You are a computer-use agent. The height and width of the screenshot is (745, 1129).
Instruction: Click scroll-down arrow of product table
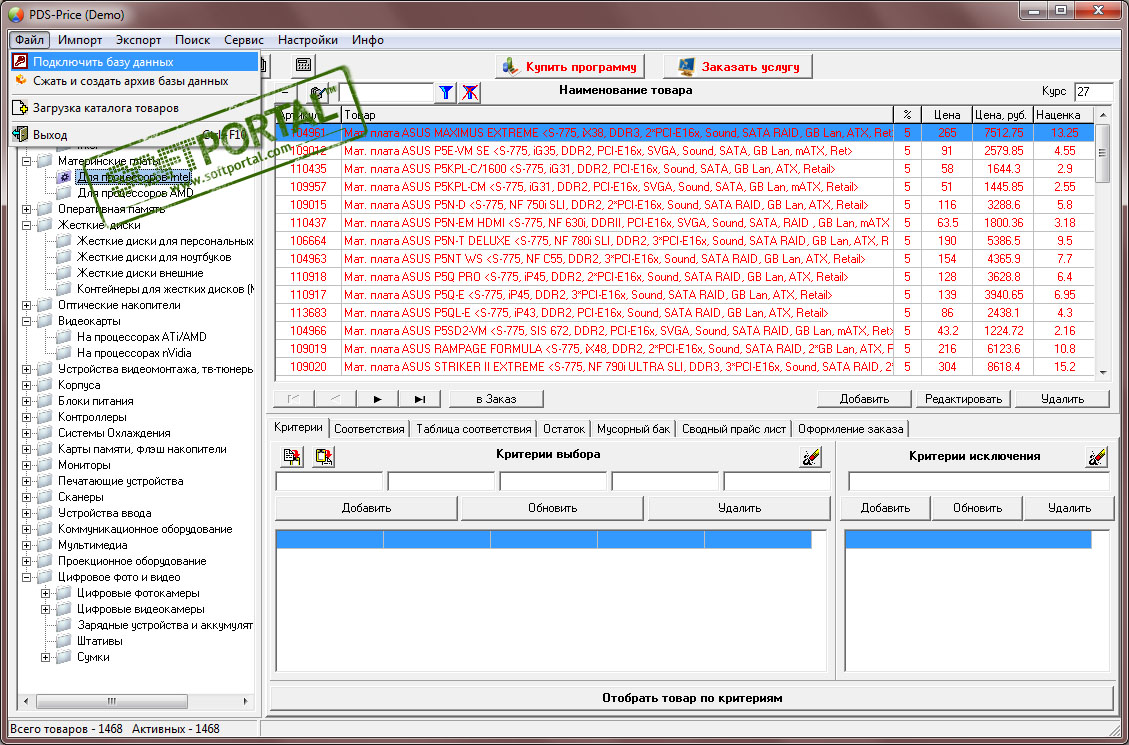pyautogui.click(x=1102, y=373)
